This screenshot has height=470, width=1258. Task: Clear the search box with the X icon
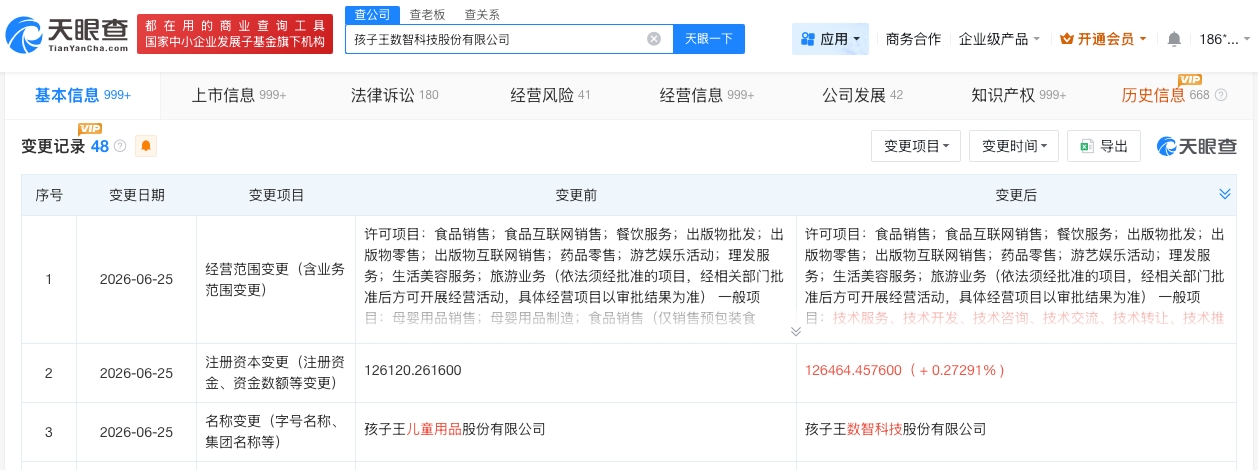click(x=654, y=39)
